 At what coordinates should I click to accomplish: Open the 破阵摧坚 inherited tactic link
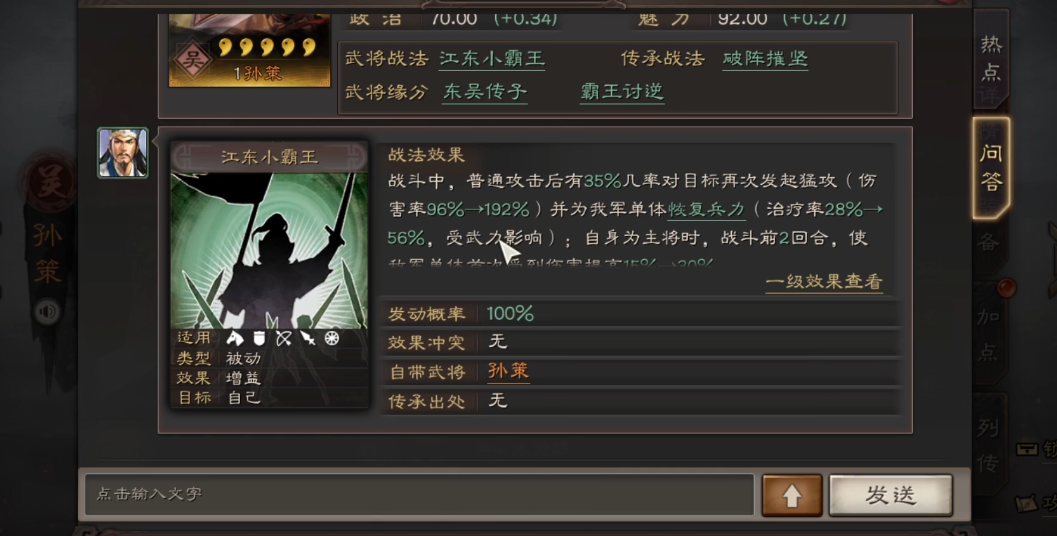coord(765,59)
